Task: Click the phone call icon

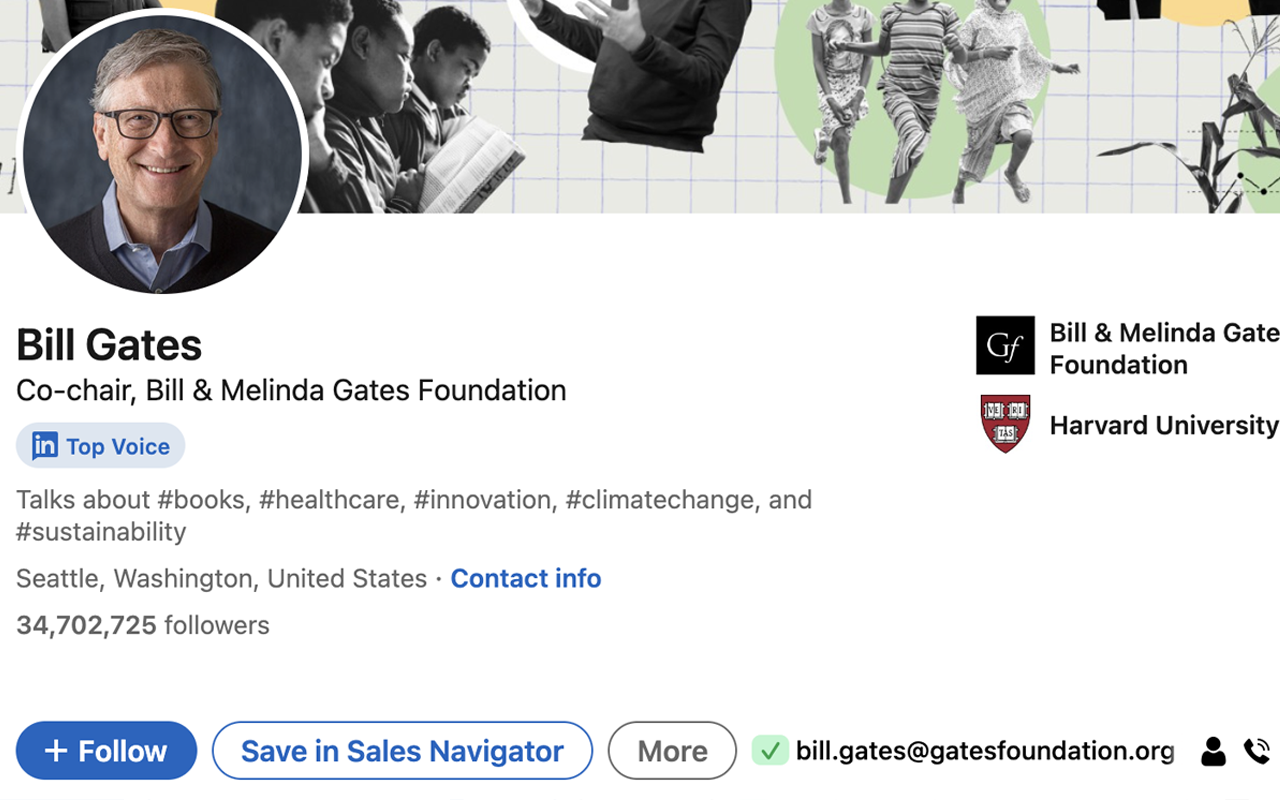Action: coord(1256,751)
